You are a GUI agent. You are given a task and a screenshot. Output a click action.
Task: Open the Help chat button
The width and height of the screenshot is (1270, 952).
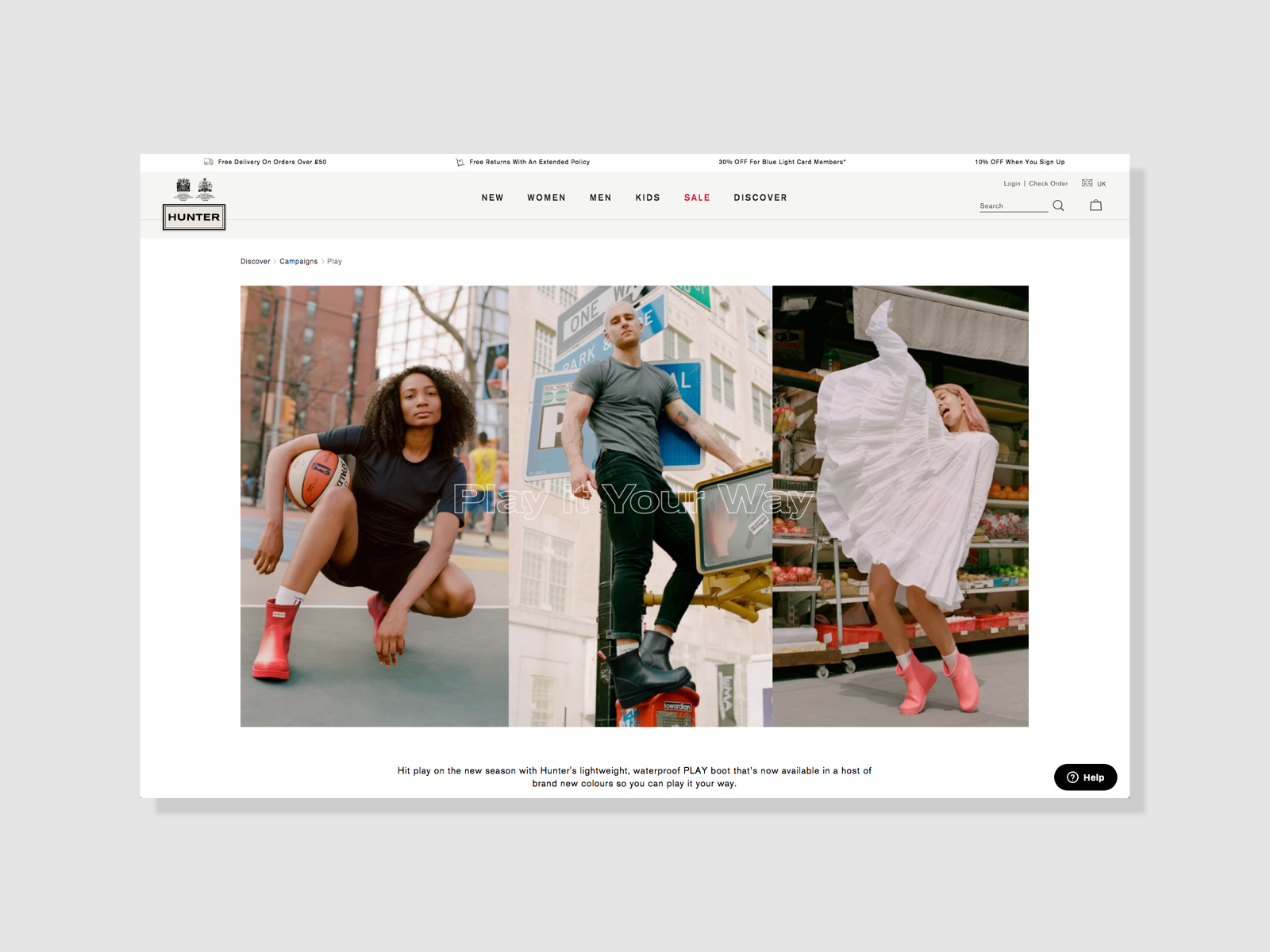click(1085, 777)
